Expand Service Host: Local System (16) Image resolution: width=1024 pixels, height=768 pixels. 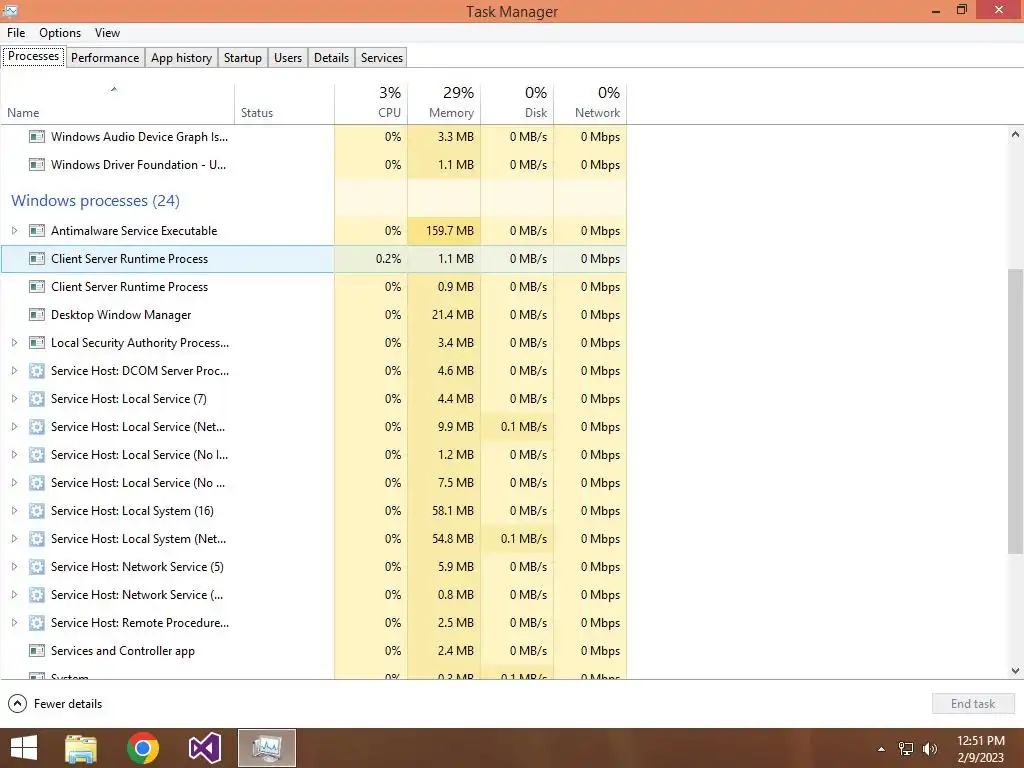pyautogui.click(x=14, y=511)
